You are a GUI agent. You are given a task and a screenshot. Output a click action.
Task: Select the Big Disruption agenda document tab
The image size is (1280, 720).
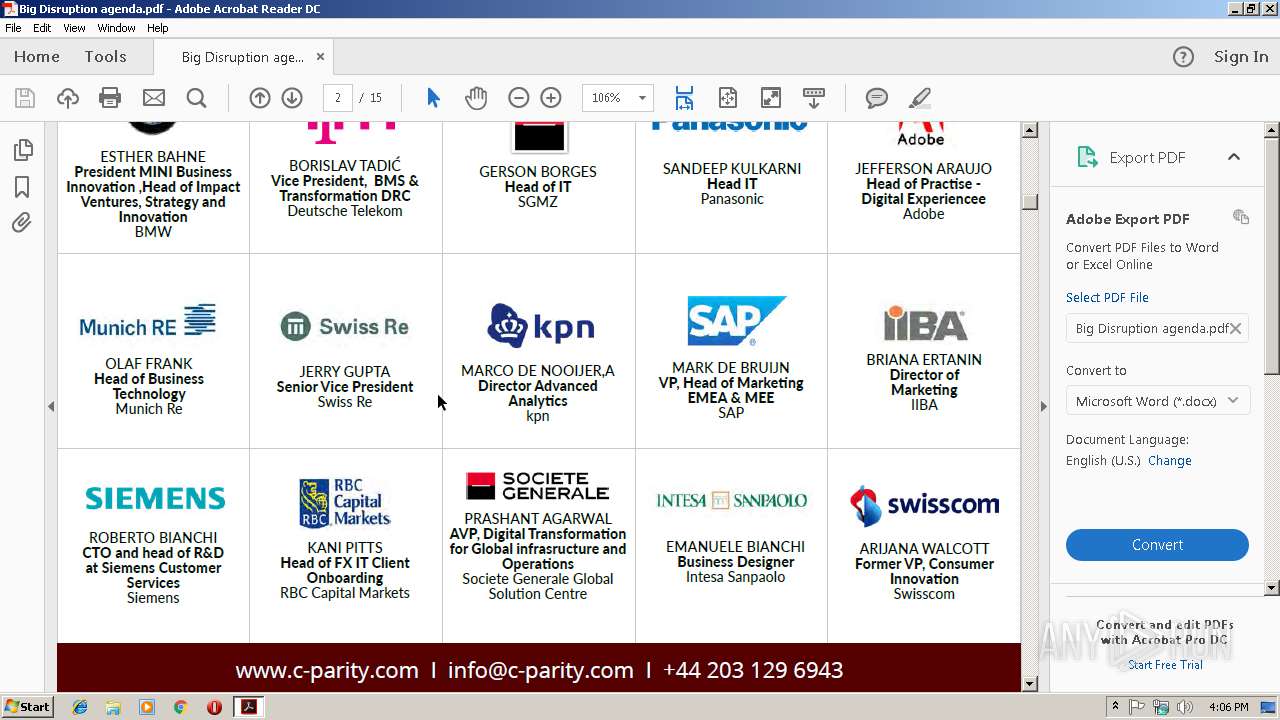[x=242, y=57]
